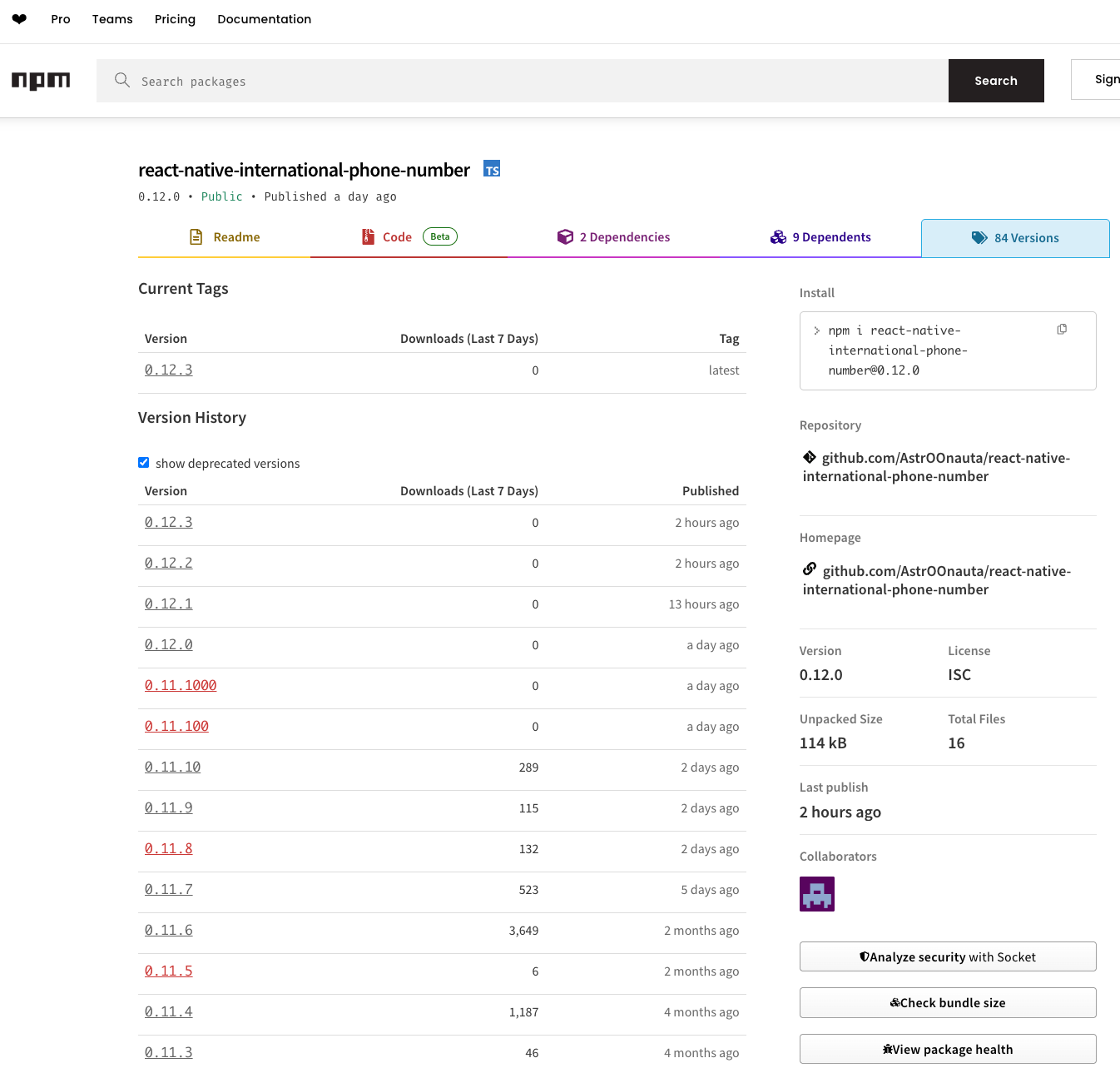Open deprecated version 0.11.5 link
Viewport: 1120px width, 1073px height.
tap(169, 971)
